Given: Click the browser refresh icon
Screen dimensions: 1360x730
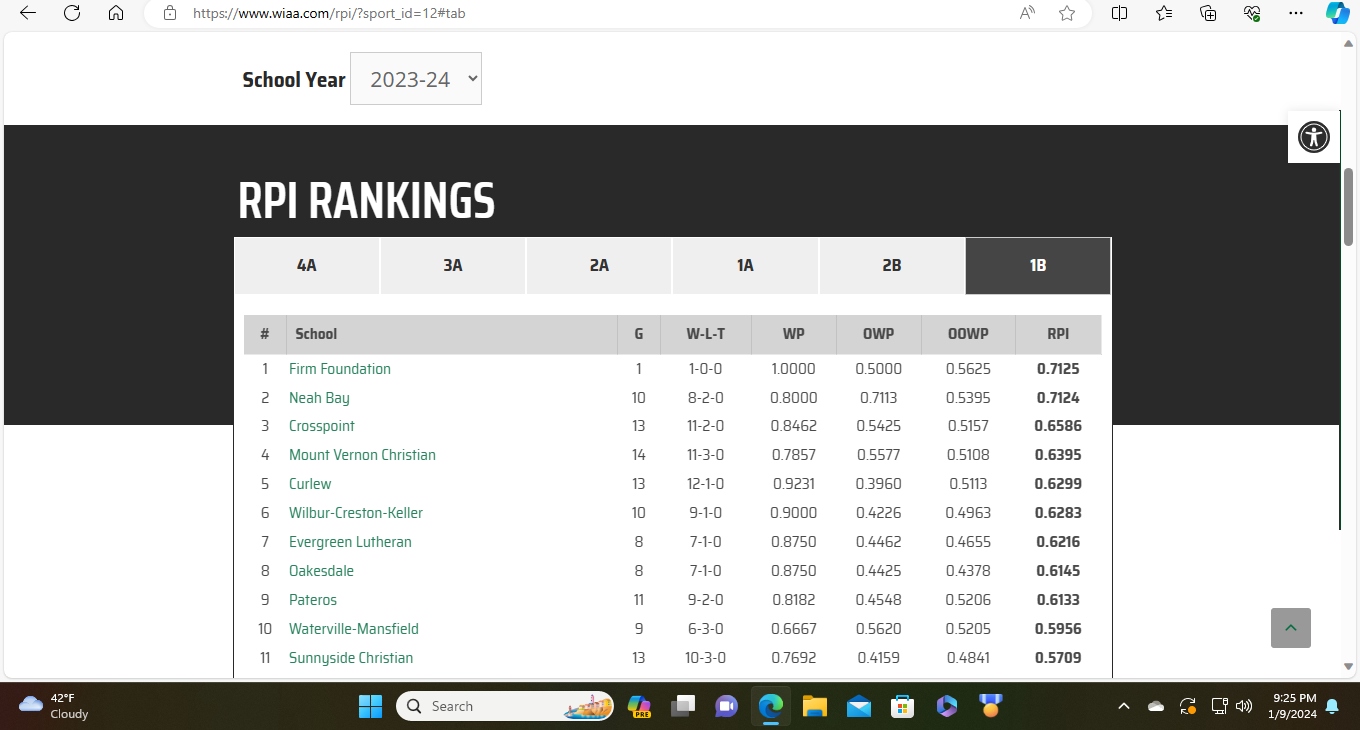Looking at the screenshot, I should click(71, 13).
